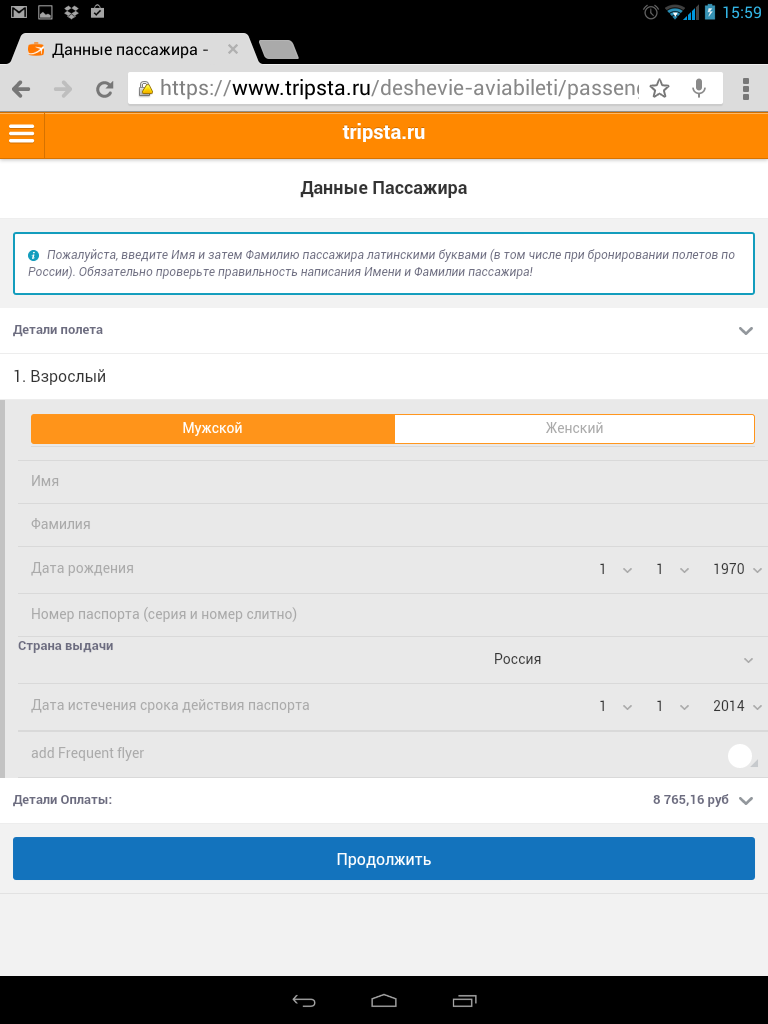Image resolution: width=768 pixels, height=1024 pixels.
Task: Go back with browser back arrow
Action: (x=22, y=89)
